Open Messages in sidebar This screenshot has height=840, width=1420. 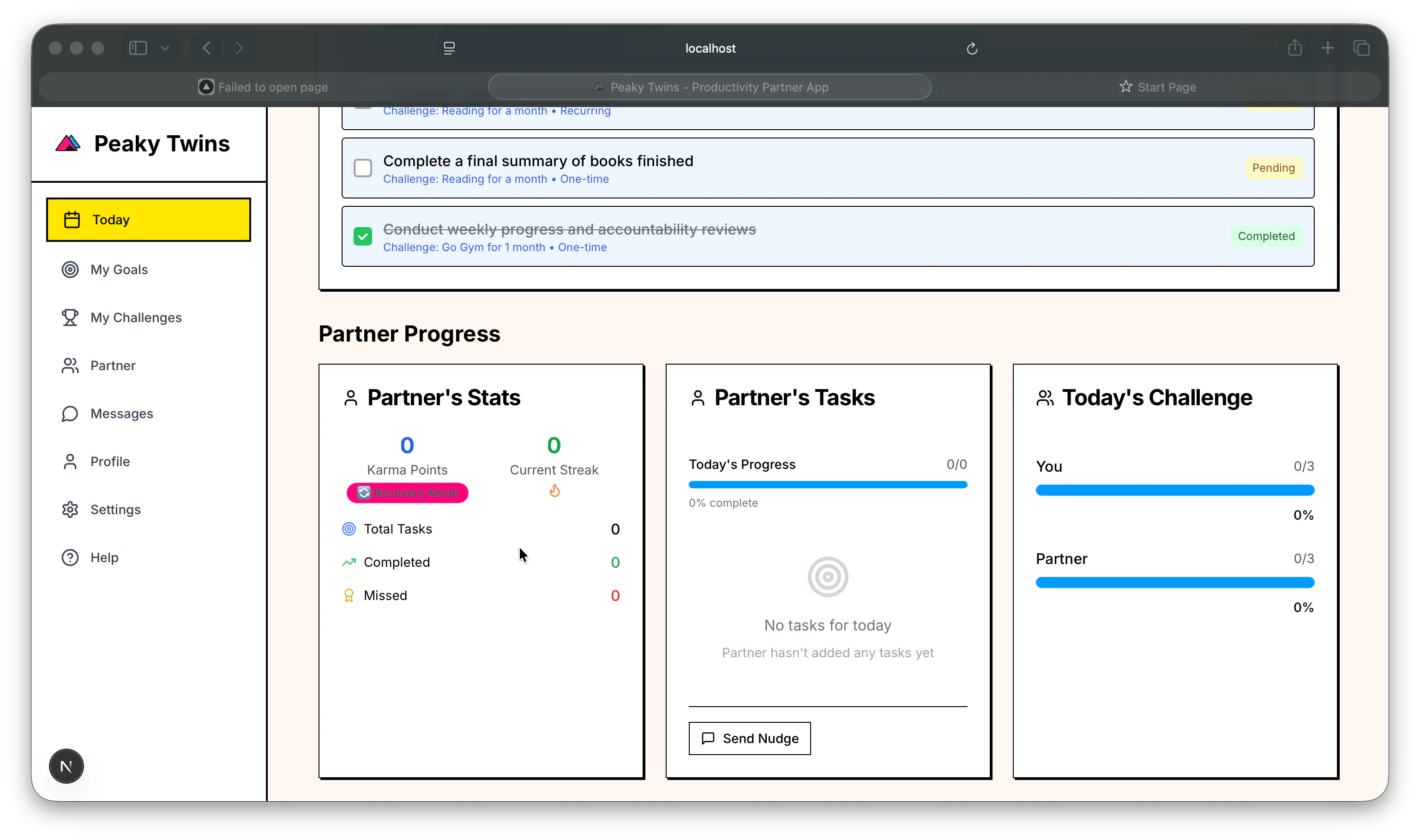148,414
